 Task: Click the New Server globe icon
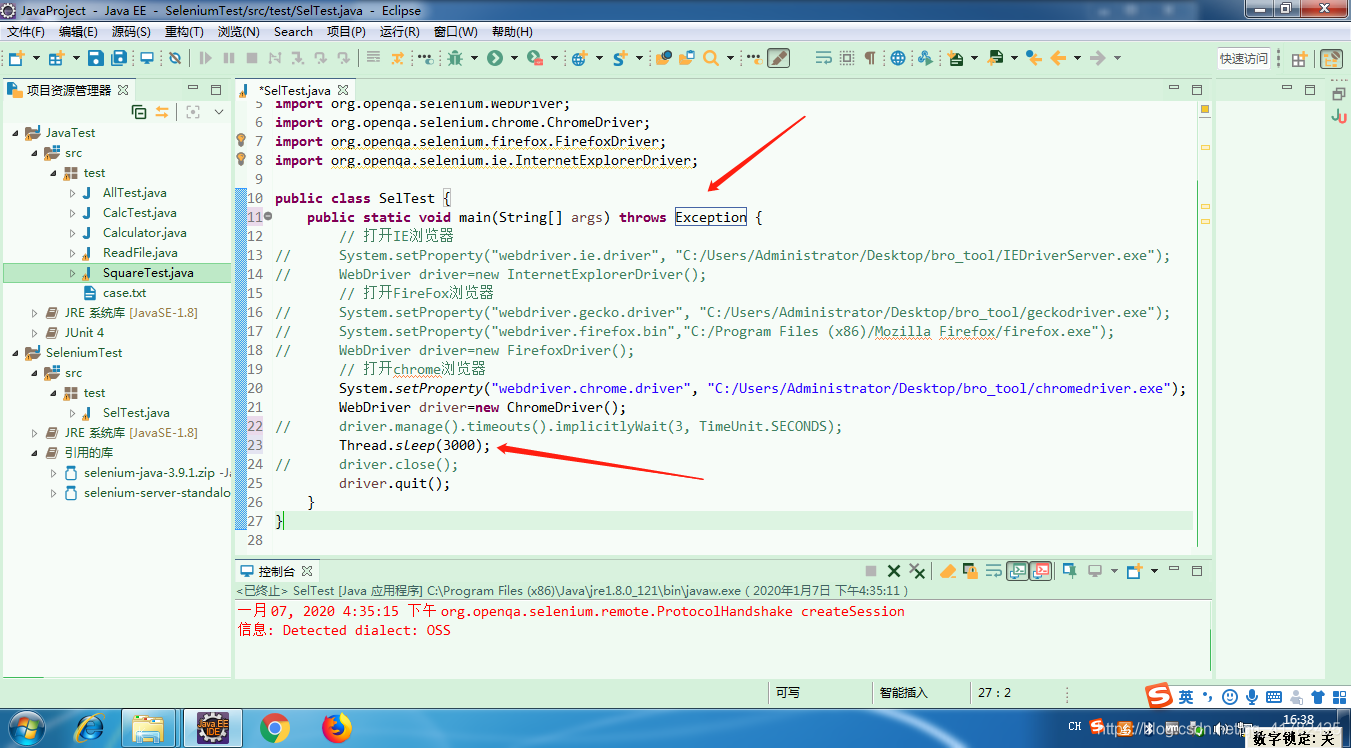579,58
